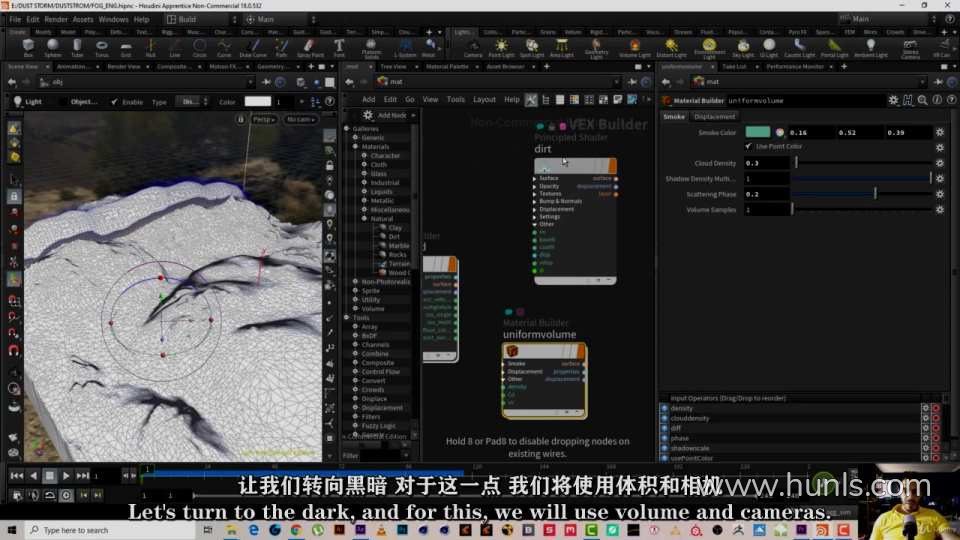Open the network editor Layout menu
This screenshot has width=960, height=540.
click(x=484, y=99)
